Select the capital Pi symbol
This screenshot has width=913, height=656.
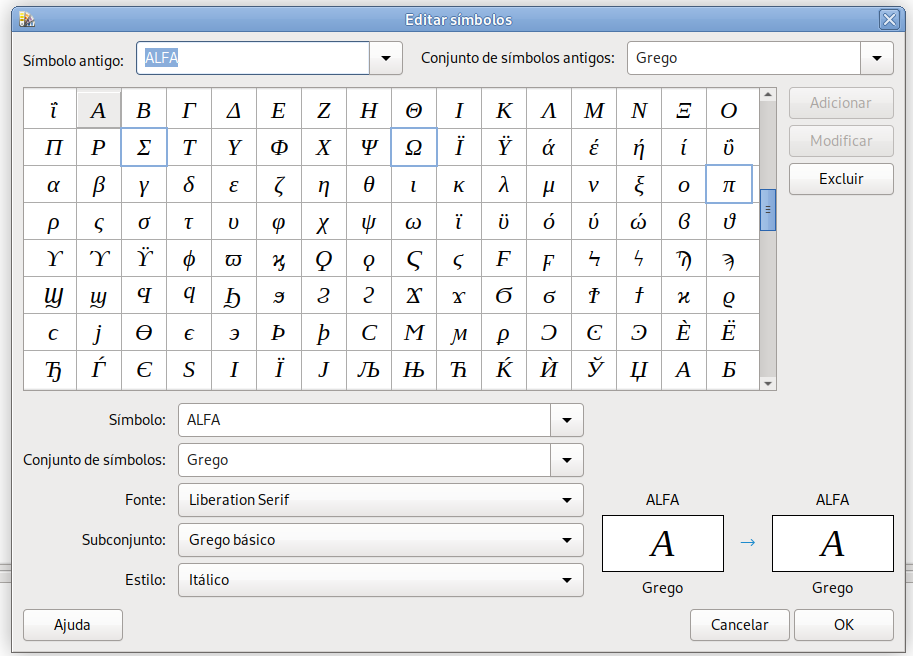point(54,147)
